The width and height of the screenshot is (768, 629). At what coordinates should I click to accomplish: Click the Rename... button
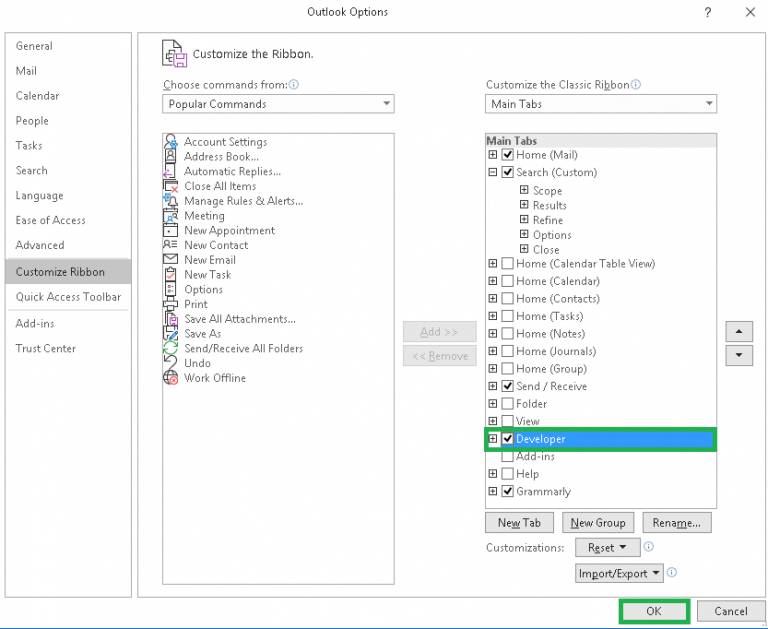677,523
